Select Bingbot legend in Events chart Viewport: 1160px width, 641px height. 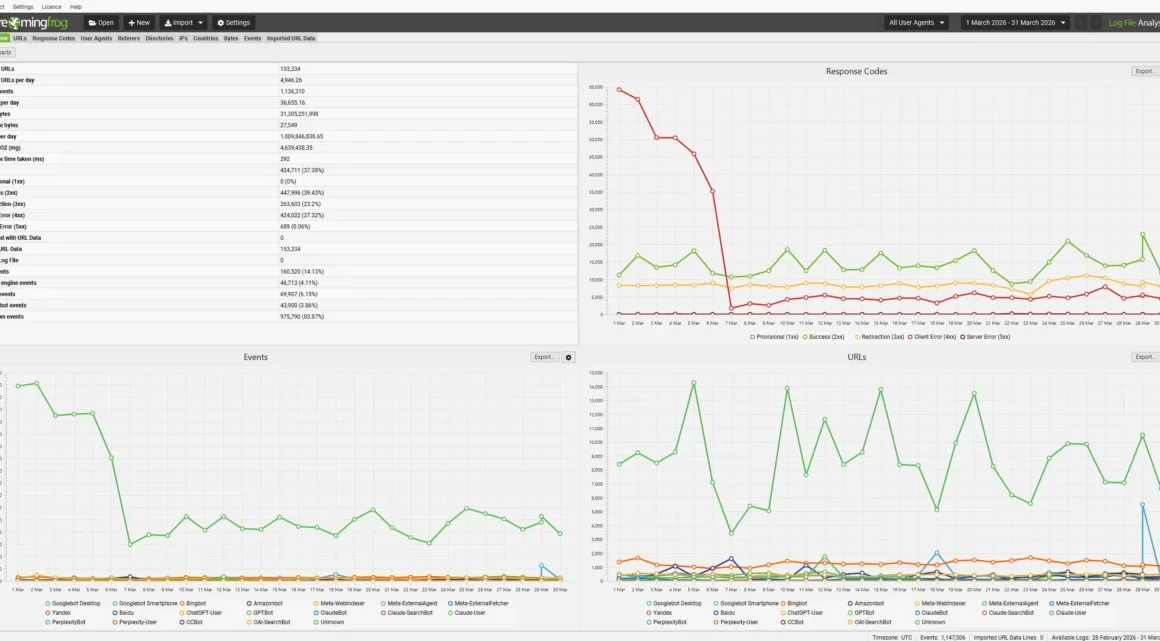point(192,603)
